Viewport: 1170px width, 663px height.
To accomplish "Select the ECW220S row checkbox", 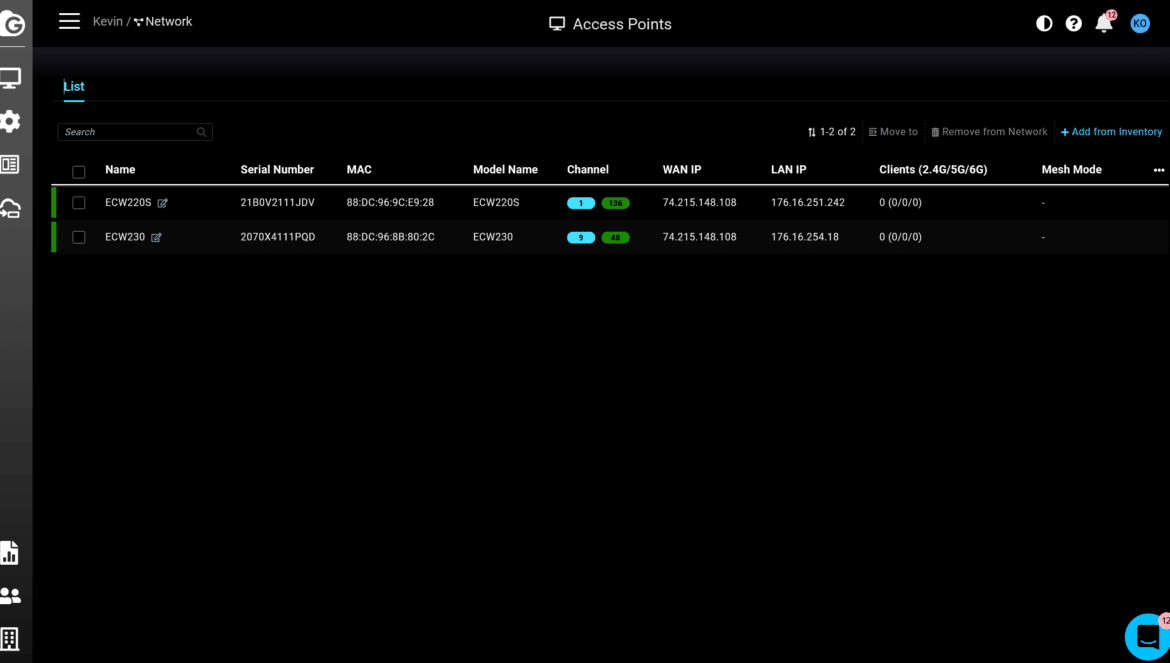I will [x=78, y=203].
